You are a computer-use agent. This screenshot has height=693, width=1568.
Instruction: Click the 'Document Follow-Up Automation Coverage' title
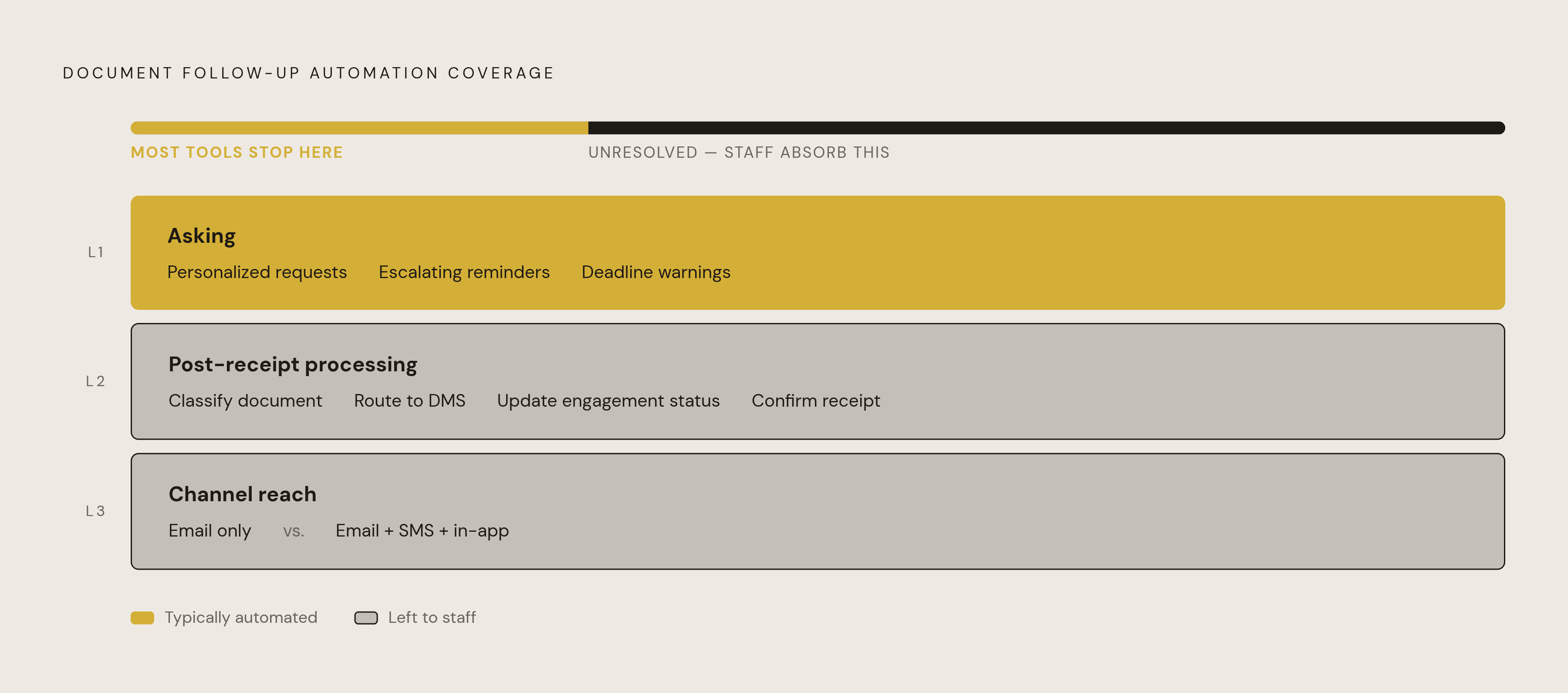(x=309, y=73)
